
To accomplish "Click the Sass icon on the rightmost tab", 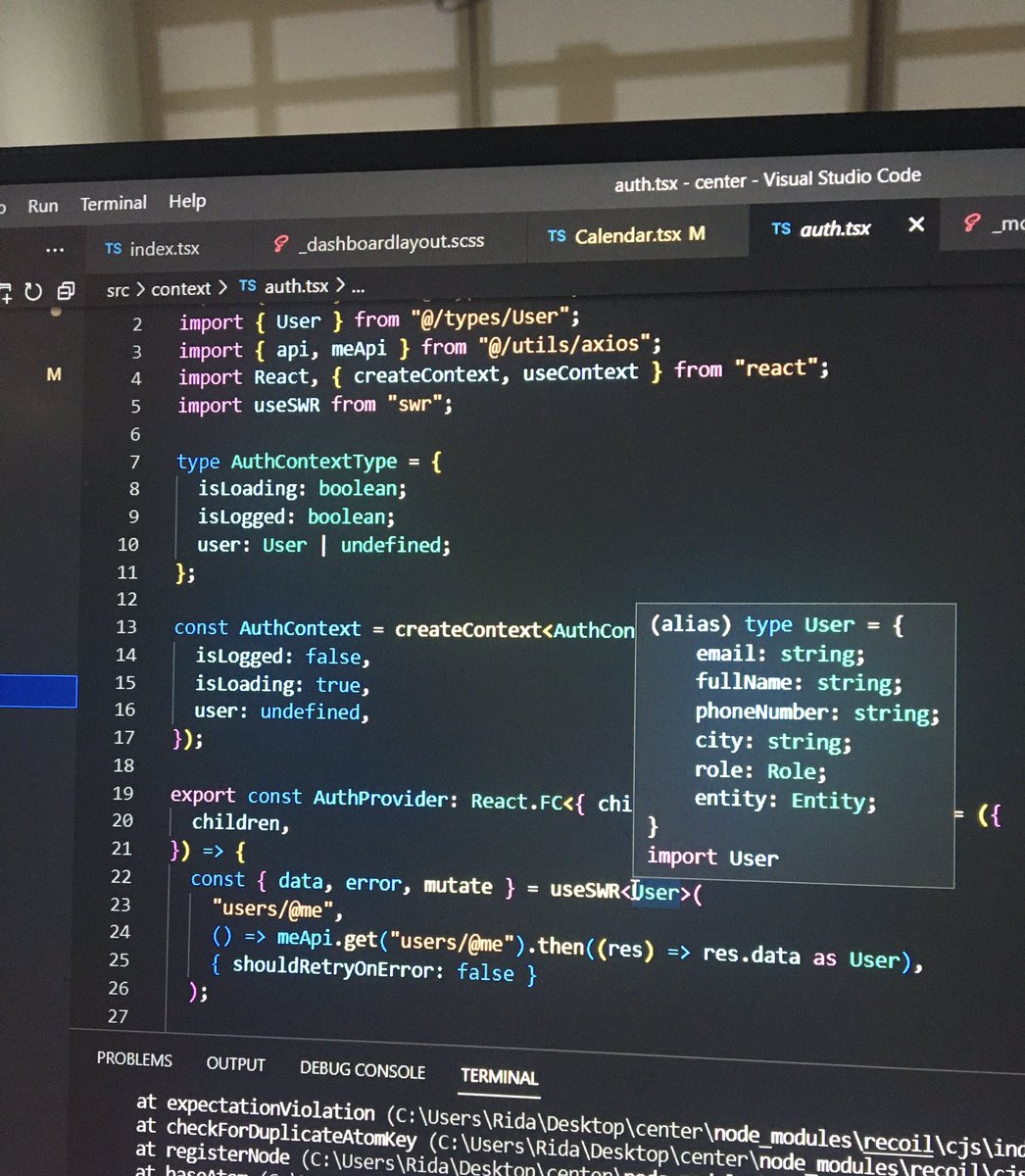I will [x=971, y=222].
